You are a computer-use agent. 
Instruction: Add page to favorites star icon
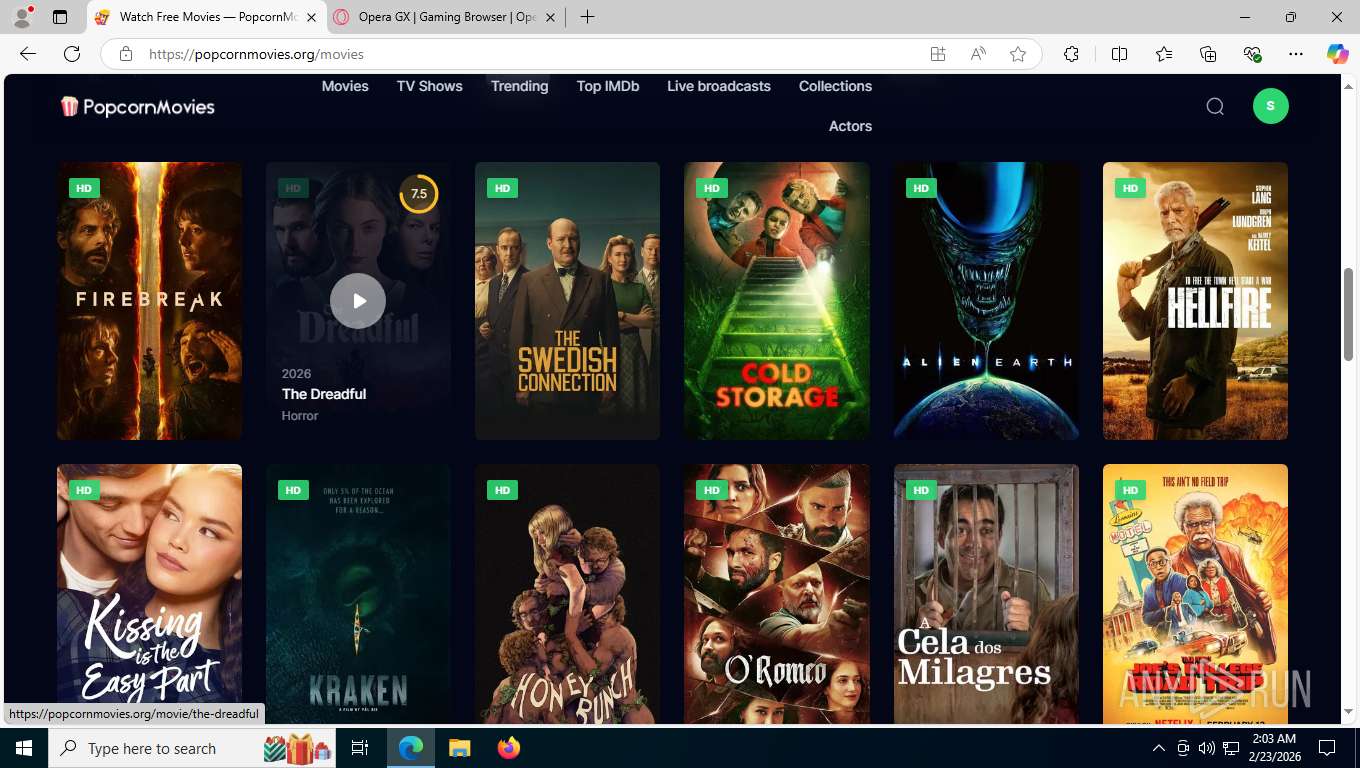point(1018,54)
